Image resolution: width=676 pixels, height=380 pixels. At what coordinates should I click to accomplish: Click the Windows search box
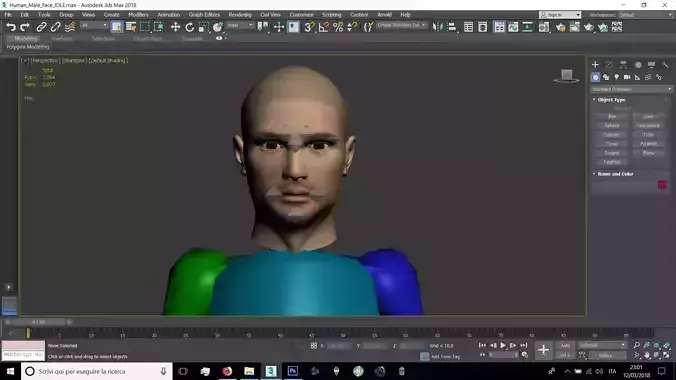point(97,371)
